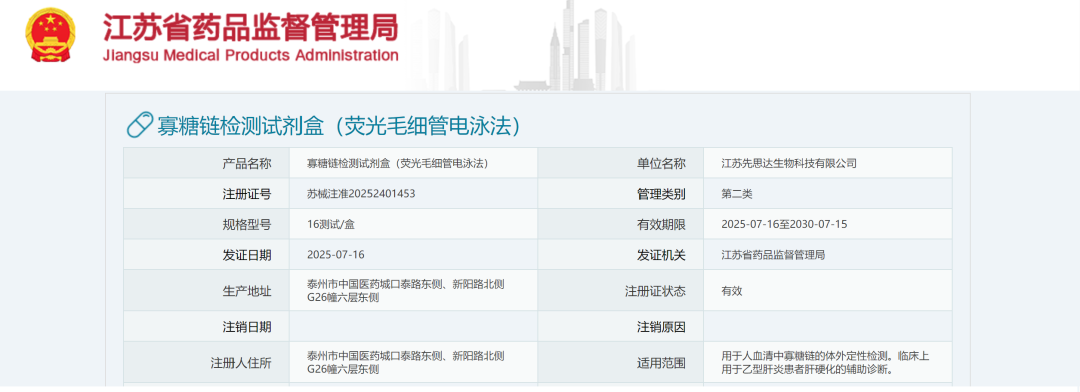Click the 有效期限 label cell
Viewport: 1080px width, 392px height.
(621, 224)
